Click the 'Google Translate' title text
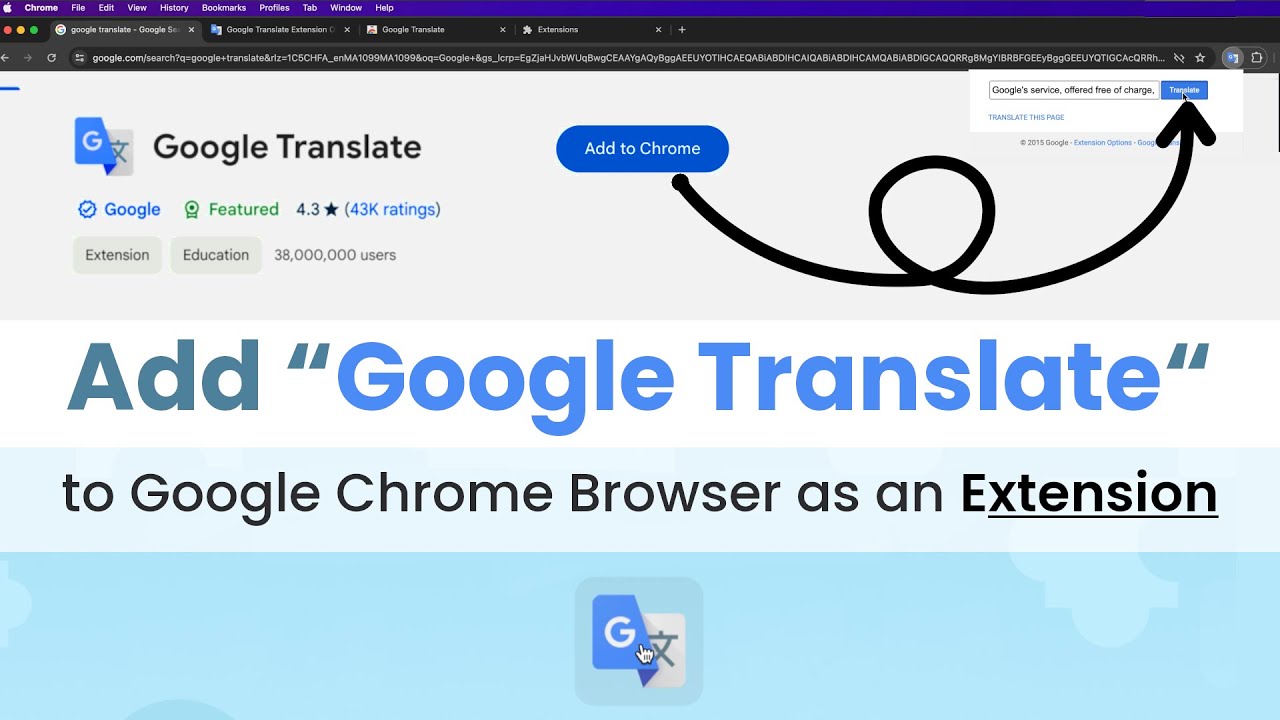Image resolution: width=1280 pixels, height=720 pixels. (287, 148)
